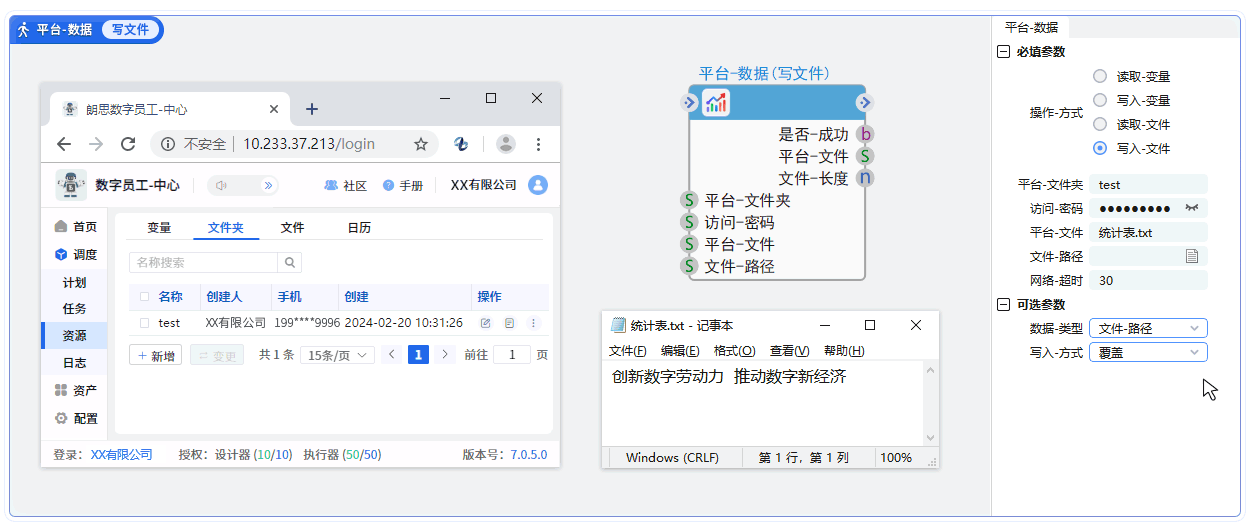1256x529 pixels.
Task: Open the 格式(O) menu in Notepad
Action: pyautogui.click(x=734, y=351)
